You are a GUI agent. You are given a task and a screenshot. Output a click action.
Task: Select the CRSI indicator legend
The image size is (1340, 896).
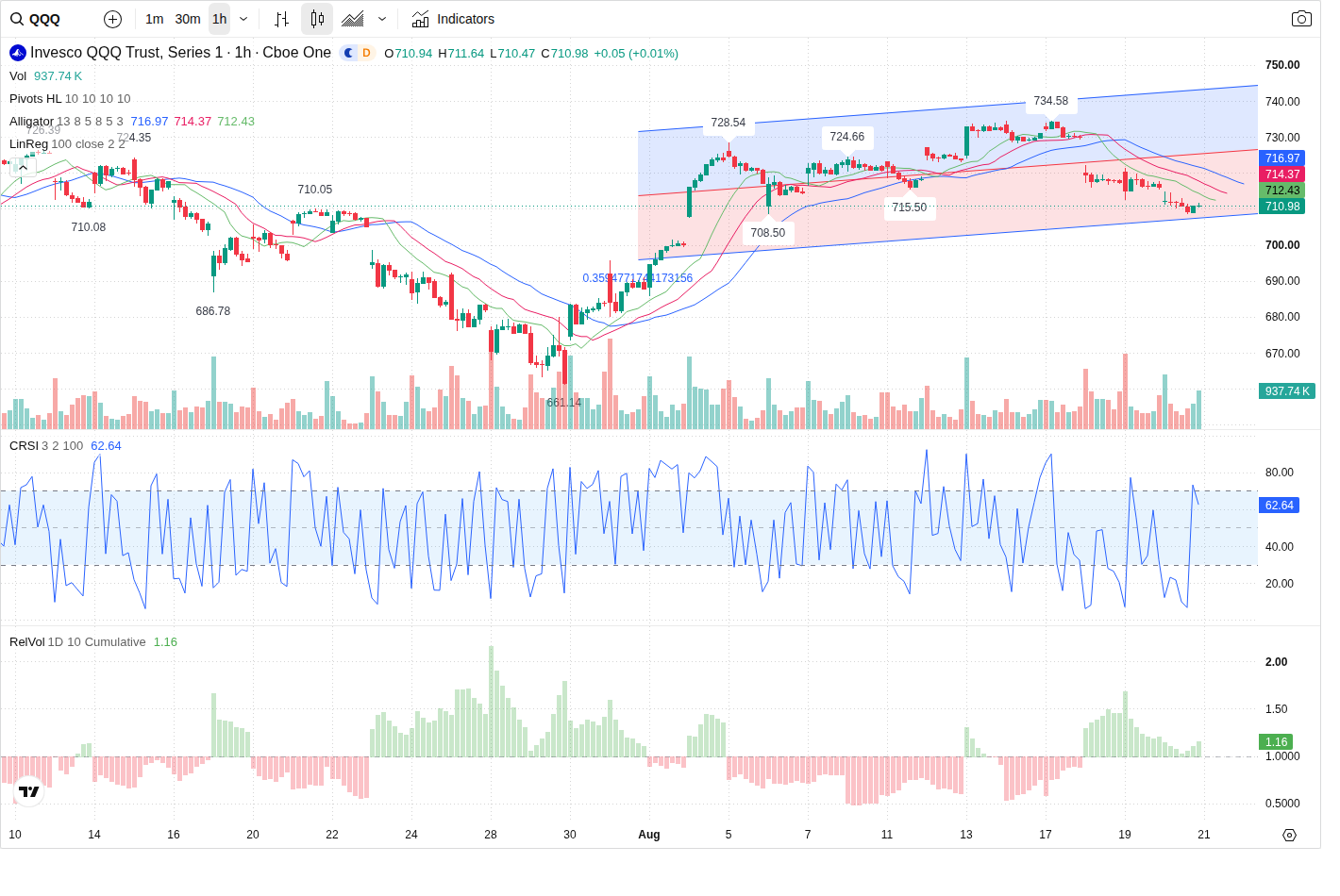coord(25,446)
